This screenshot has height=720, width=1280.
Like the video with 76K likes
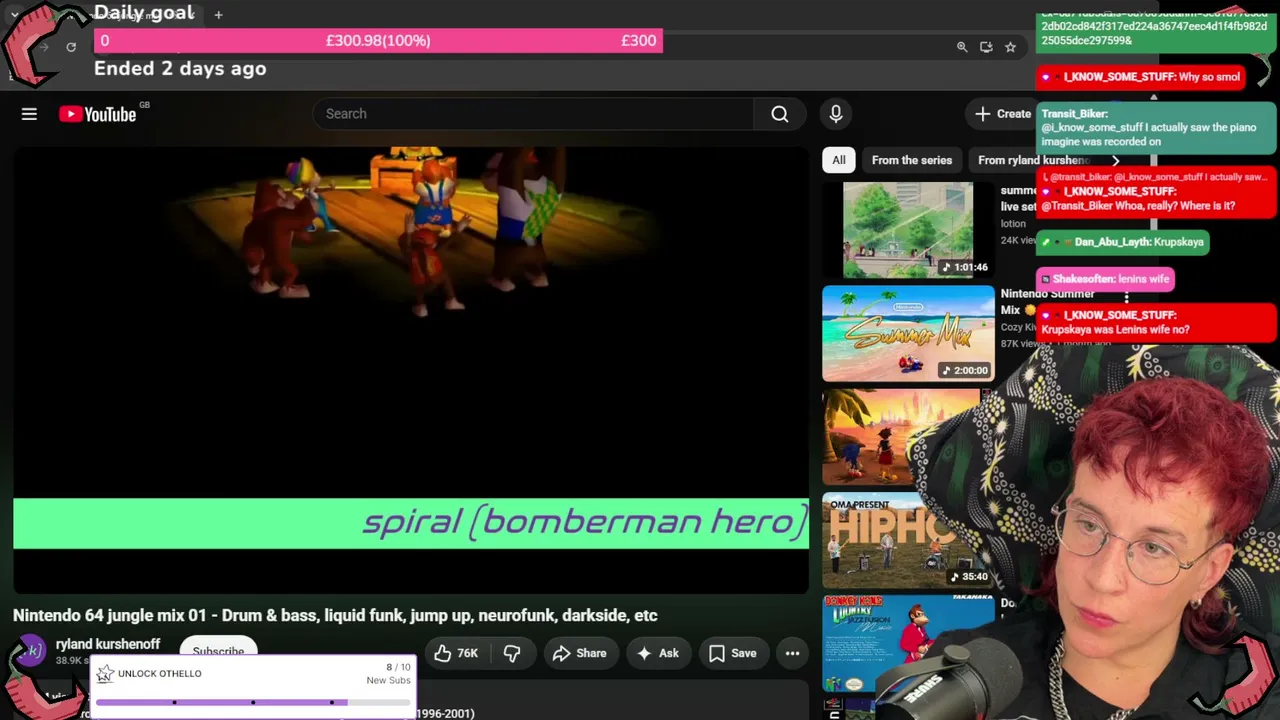[456, 654]
